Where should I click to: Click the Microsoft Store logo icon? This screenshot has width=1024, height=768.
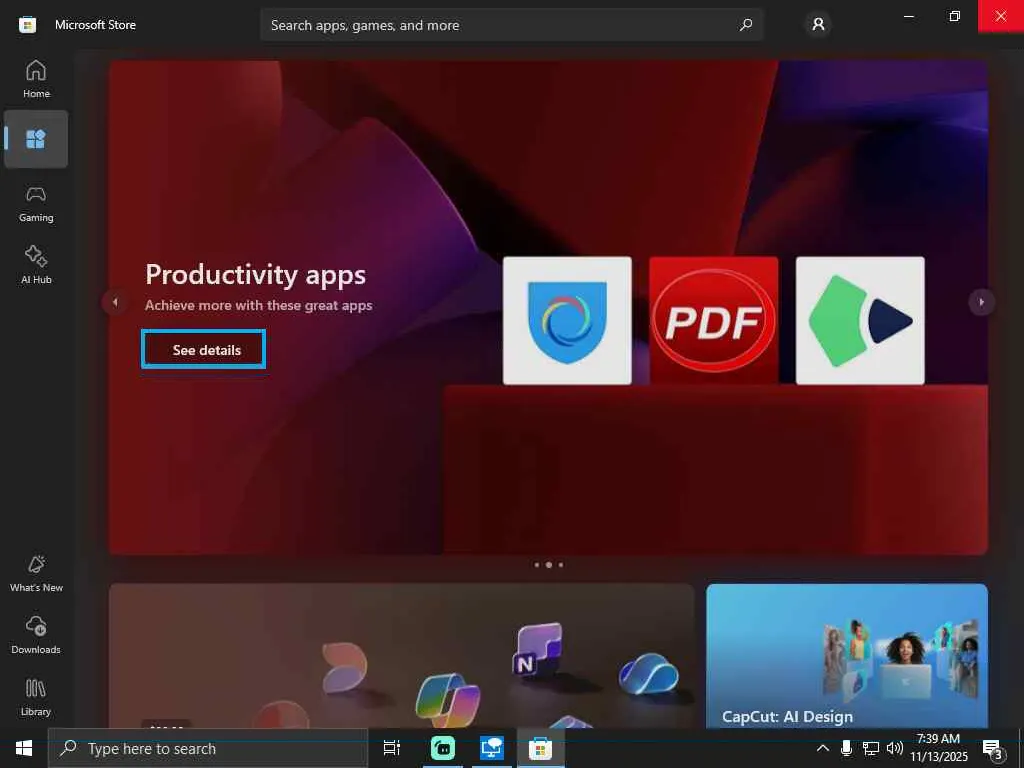coord(27,25)
